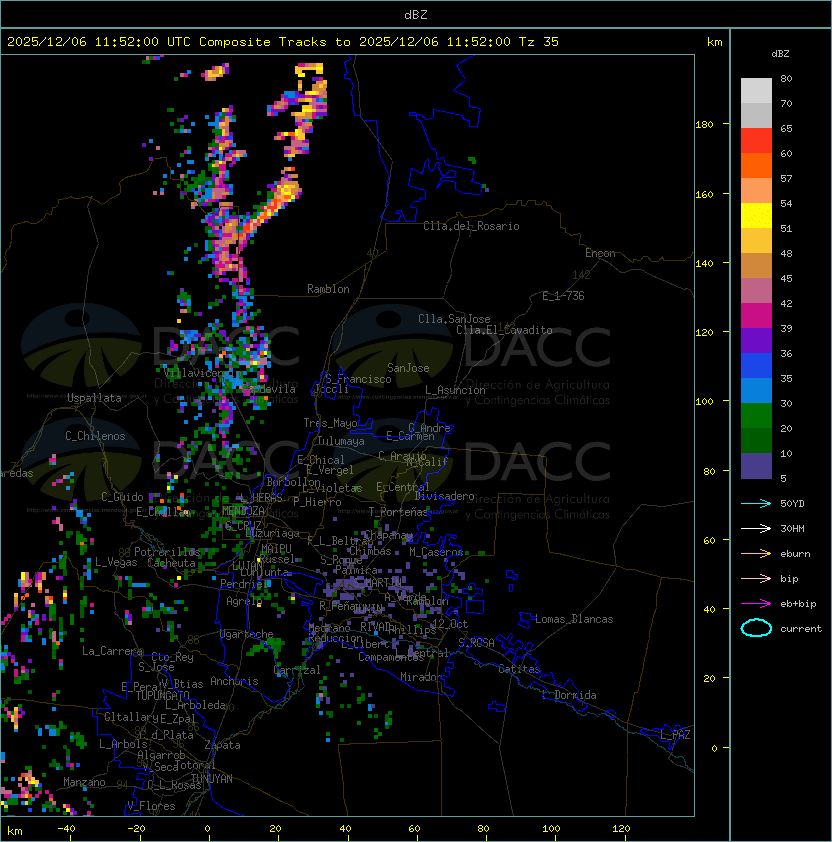Pick the red swatch in dBZ scale

756,141
